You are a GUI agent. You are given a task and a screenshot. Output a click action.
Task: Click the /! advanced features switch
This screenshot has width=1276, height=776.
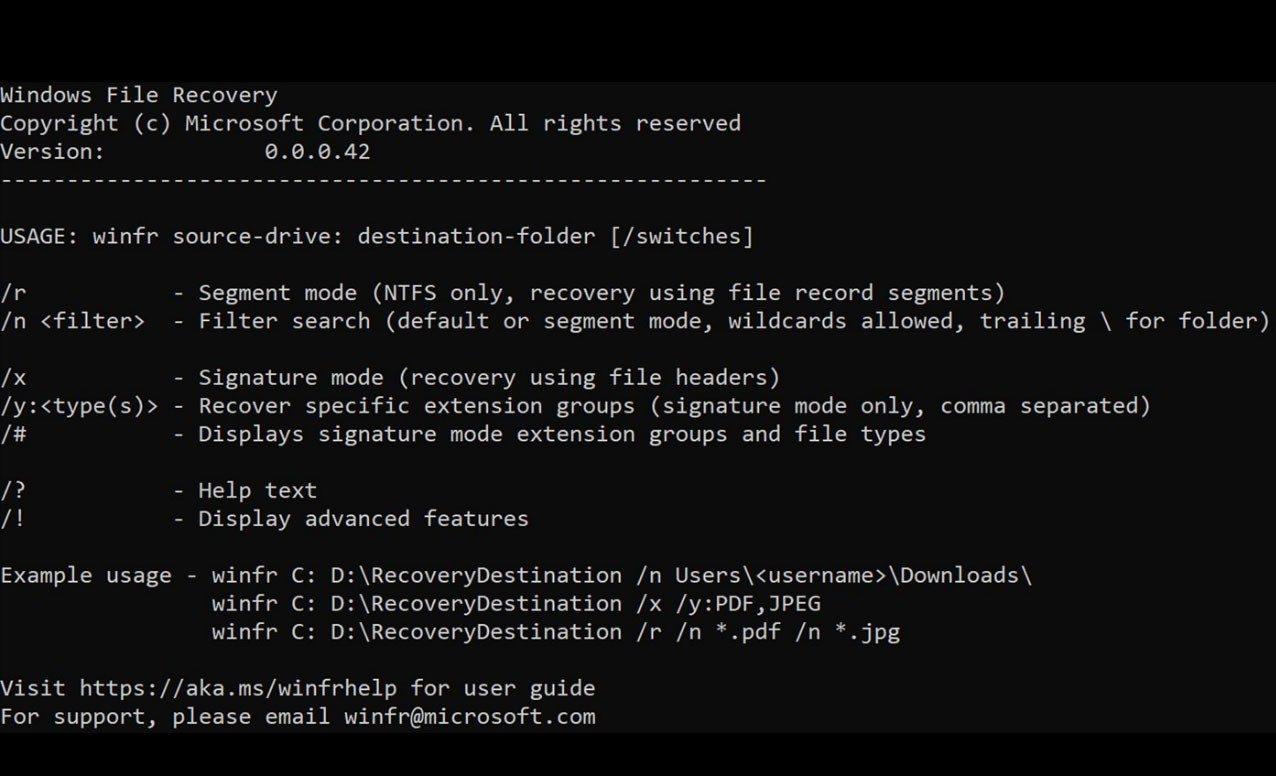(x=13, y=519)
